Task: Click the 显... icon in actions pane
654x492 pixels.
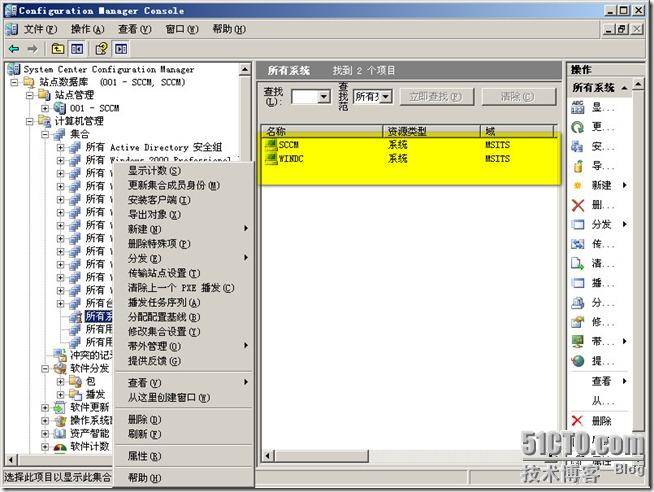Action: tap(578, 108)
